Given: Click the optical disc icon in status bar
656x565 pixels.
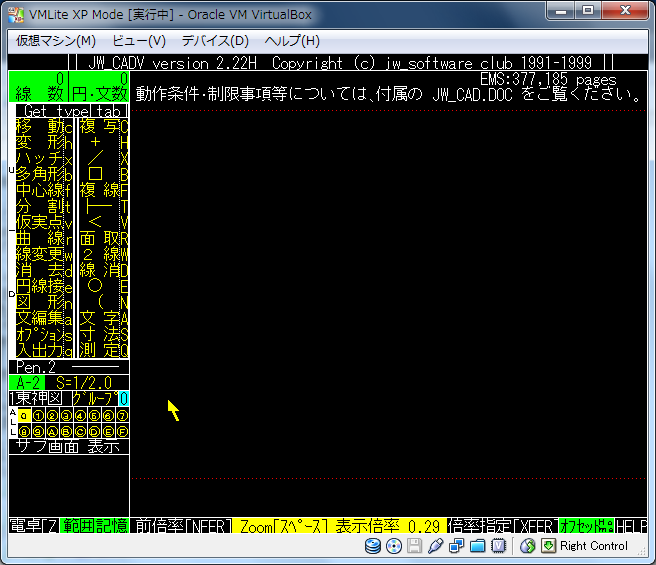Looking at the screenshot, I should tap(394, 546).
